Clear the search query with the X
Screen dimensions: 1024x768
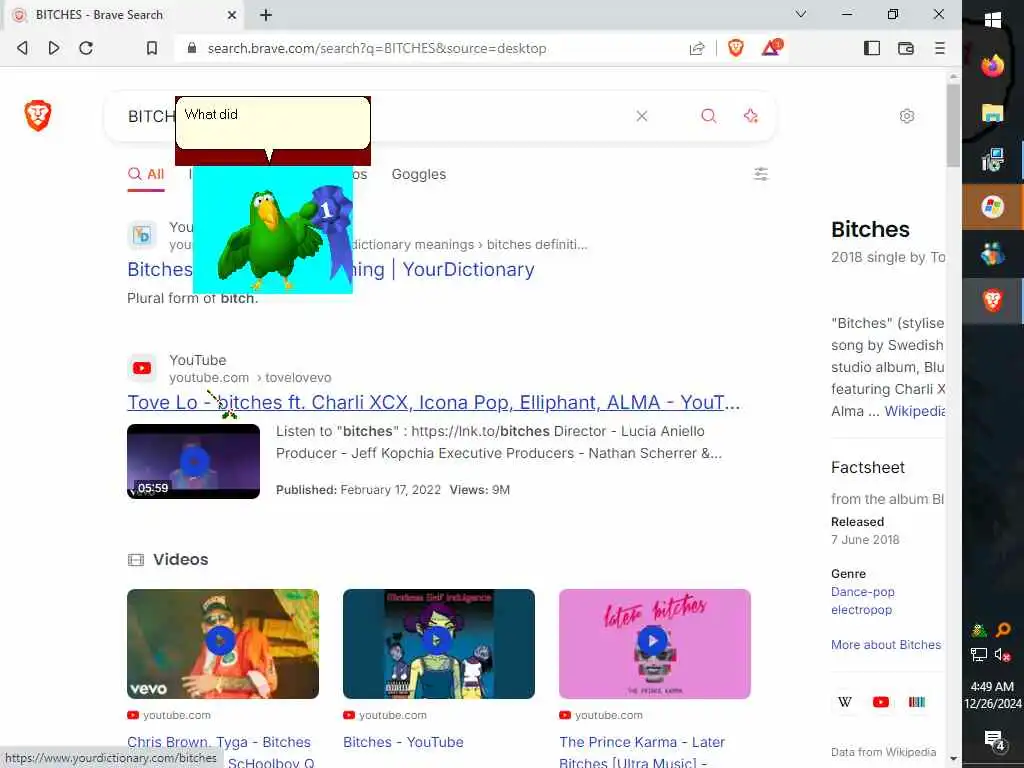coord(642,116)
